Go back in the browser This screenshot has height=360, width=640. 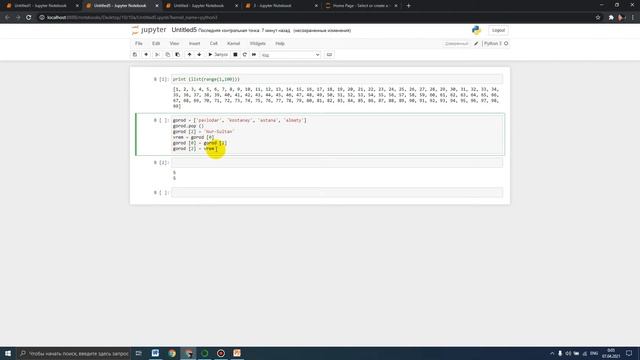click(7, 18)
